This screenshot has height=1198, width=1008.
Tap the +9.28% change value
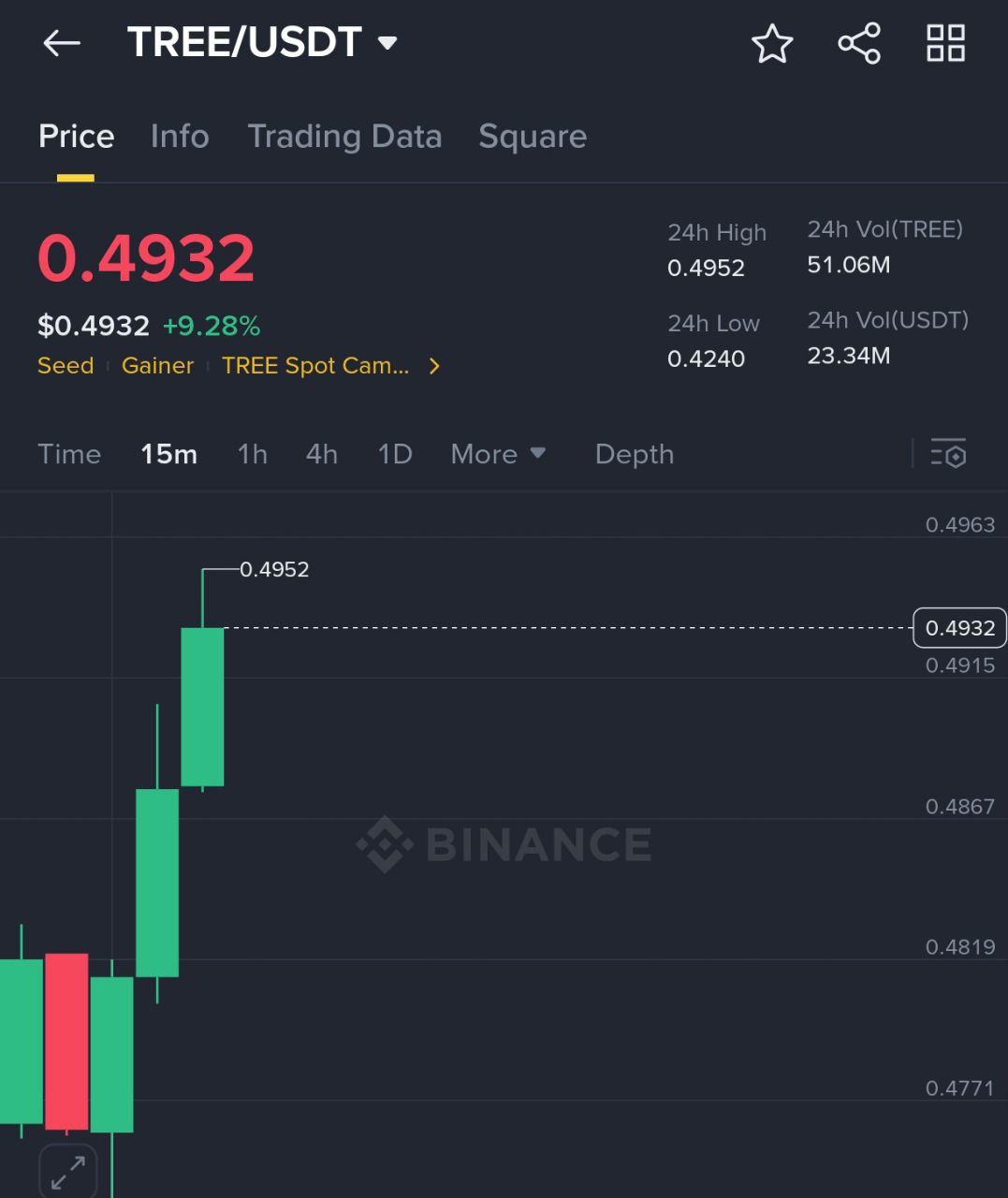point(212,326)
